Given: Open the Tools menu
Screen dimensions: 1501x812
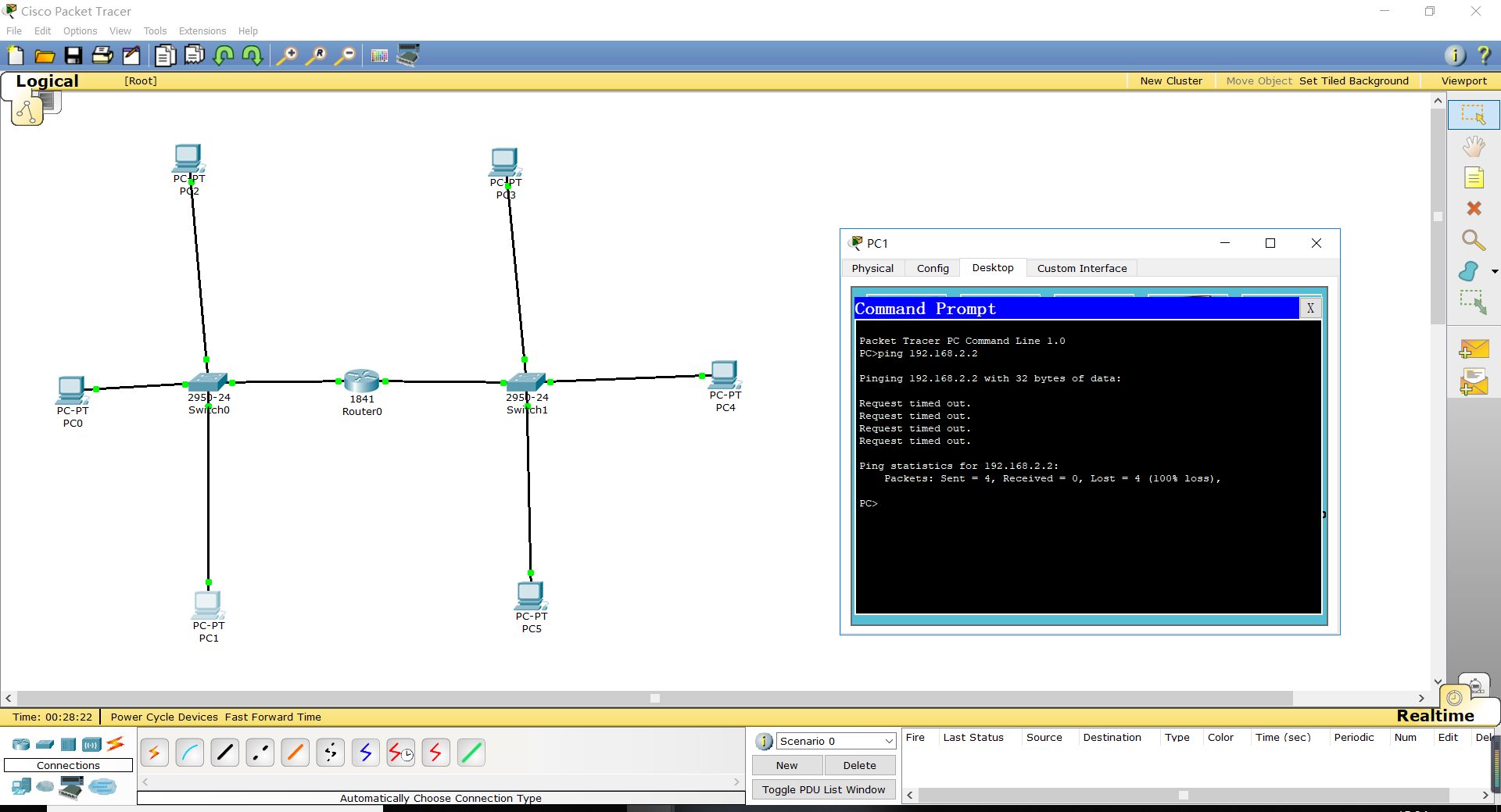Looking at the screenshot, I should pos(155,31).
